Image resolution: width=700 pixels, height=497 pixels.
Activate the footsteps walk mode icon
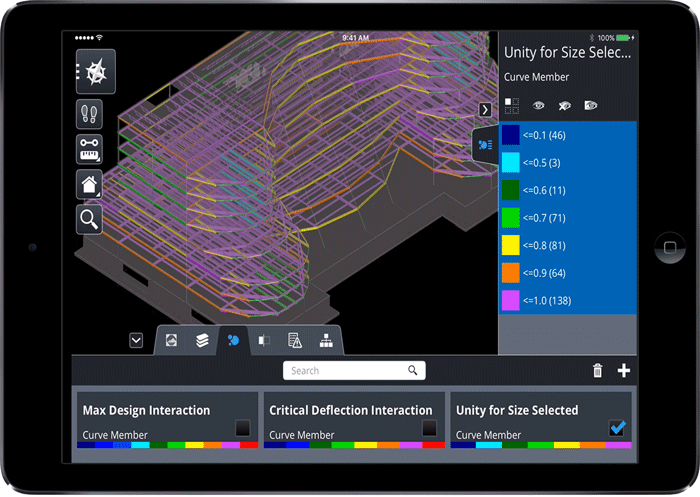89,114
